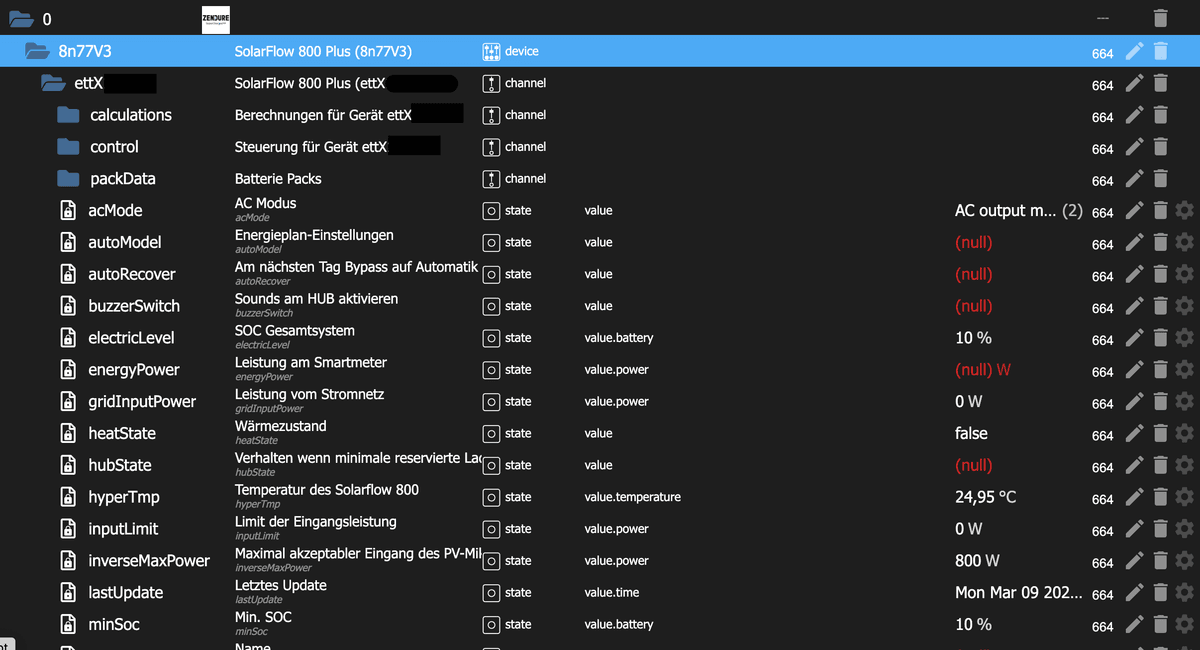Click the device type icon of 8n77V3

[x=490, y=51]
